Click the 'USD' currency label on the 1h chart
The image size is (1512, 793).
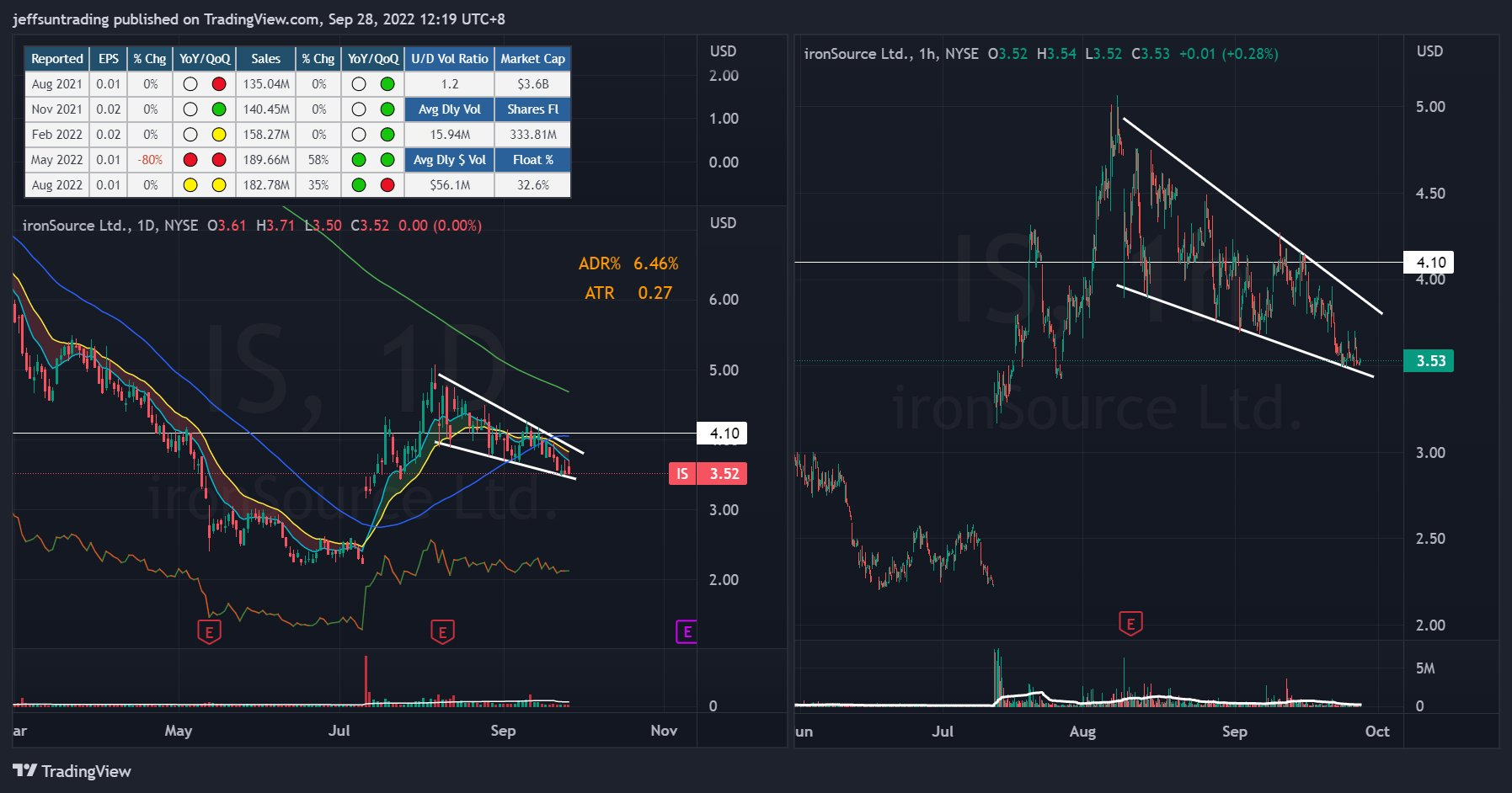(1429, 51)
